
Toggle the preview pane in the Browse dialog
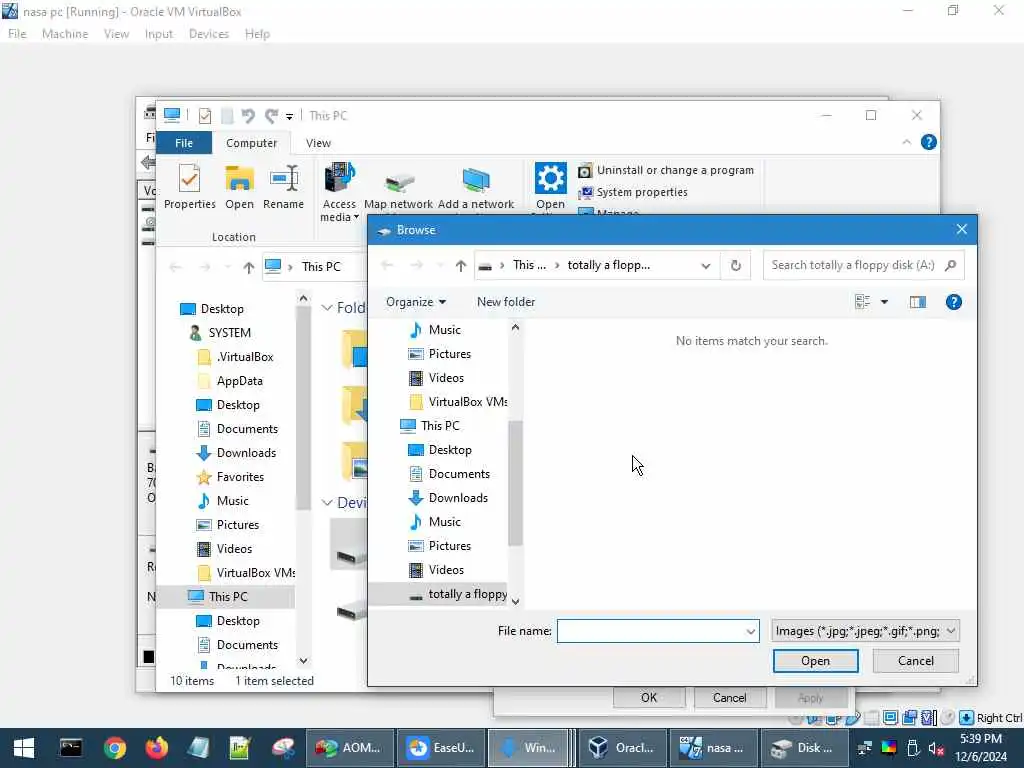point(918,302)
